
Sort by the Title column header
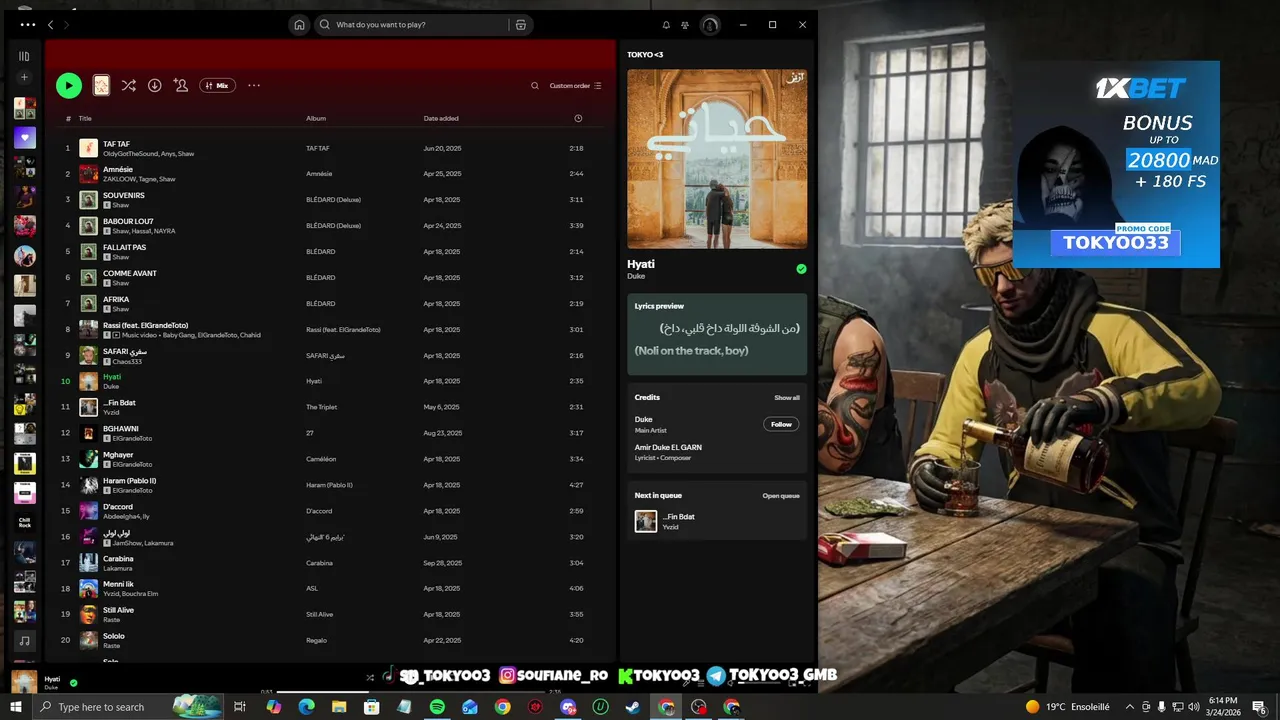tap(85, 118)
